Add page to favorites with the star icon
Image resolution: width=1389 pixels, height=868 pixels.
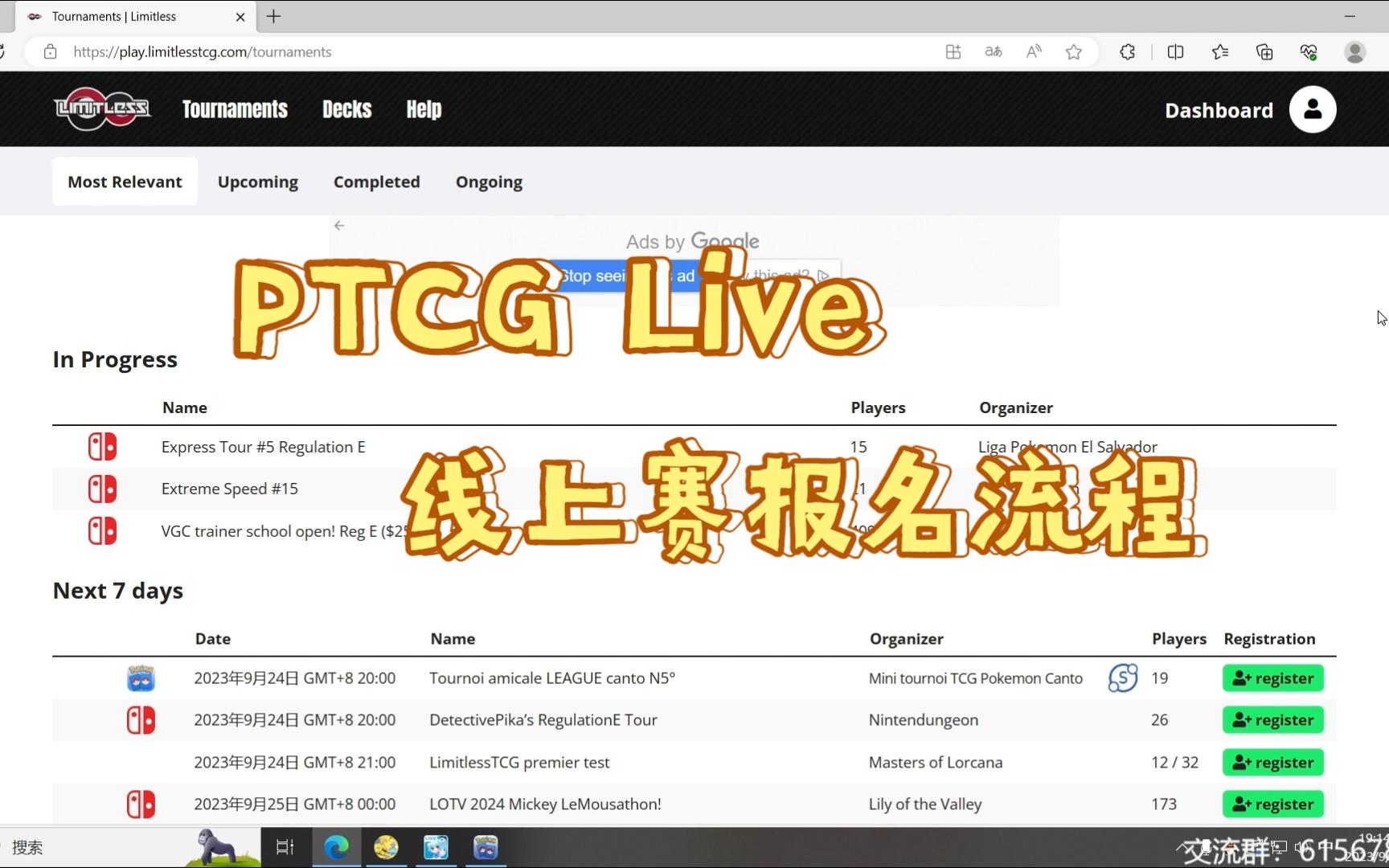coord(1074,52)
